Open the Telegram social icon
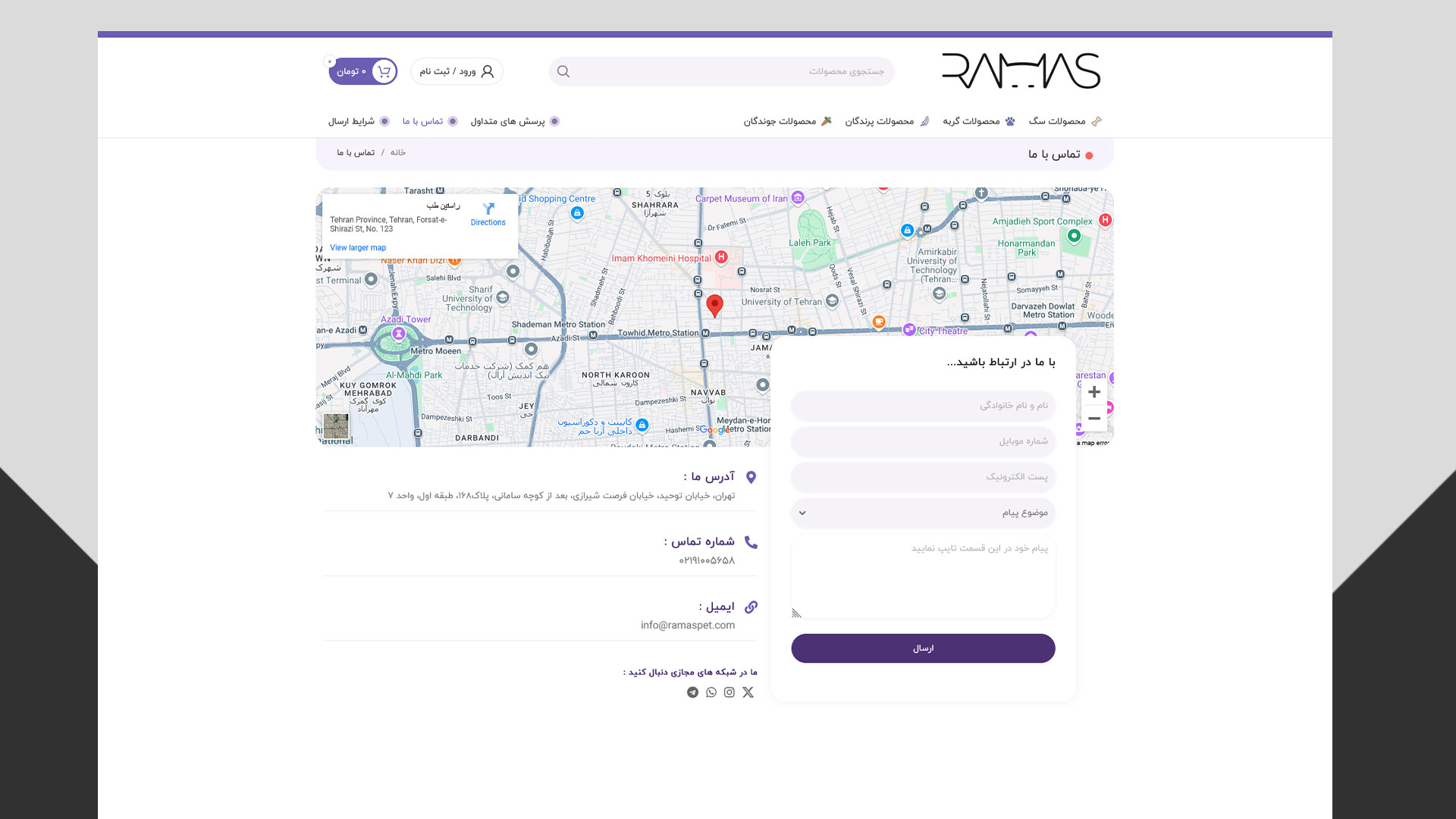 point(692,692)
